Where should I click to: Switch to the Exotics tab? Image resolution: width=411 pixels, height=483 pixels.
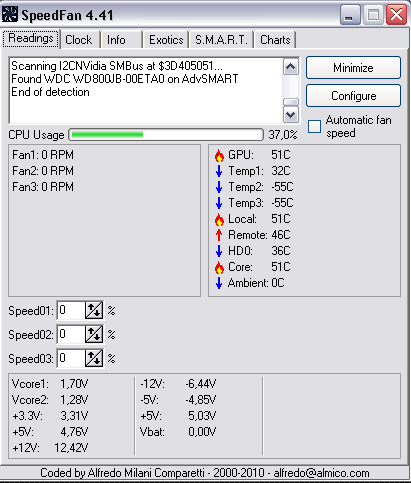coord(166,40)
